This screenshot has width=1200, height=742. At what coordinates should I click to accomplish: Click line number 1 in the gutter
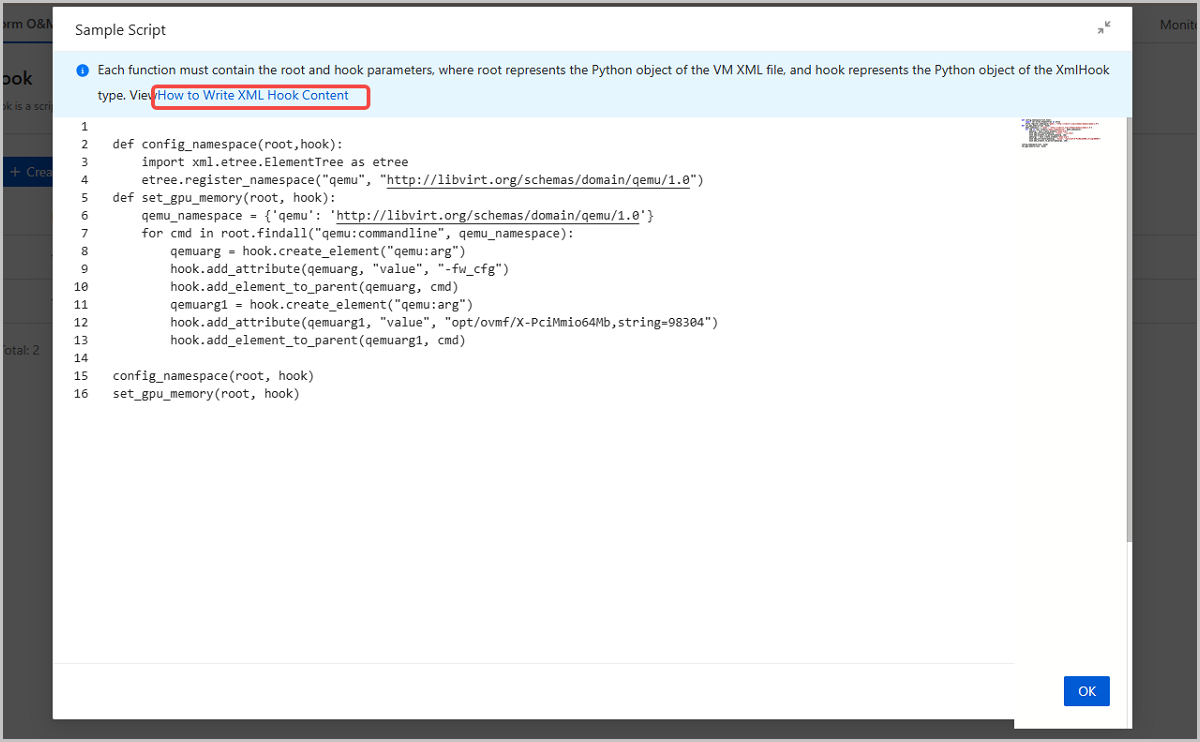(x=84, y=126)
